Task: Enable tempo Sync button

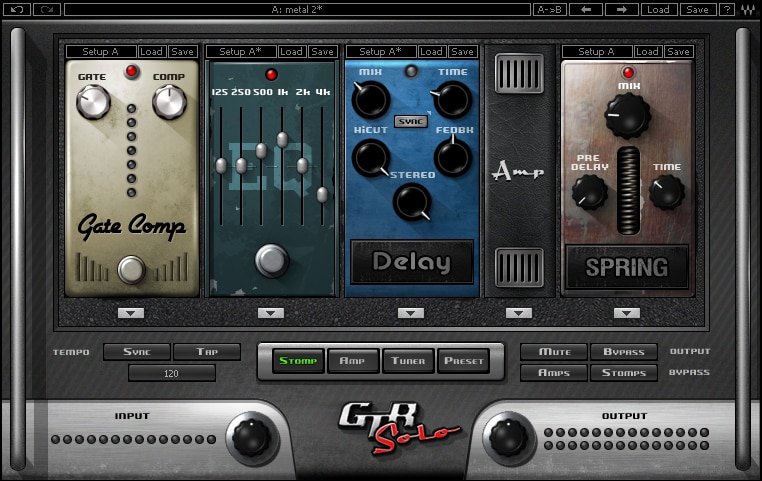Action: 137,352
